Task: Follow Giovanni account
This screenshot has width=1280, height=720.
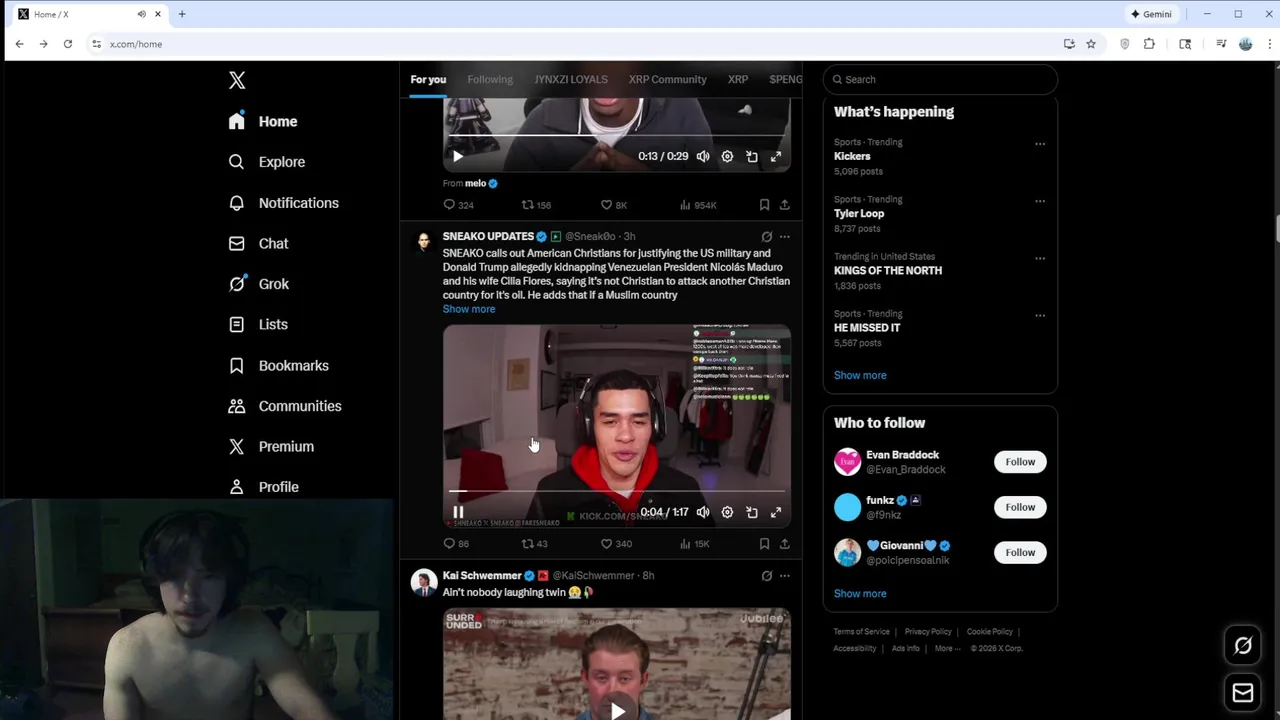Action: tap(1020, 552)
